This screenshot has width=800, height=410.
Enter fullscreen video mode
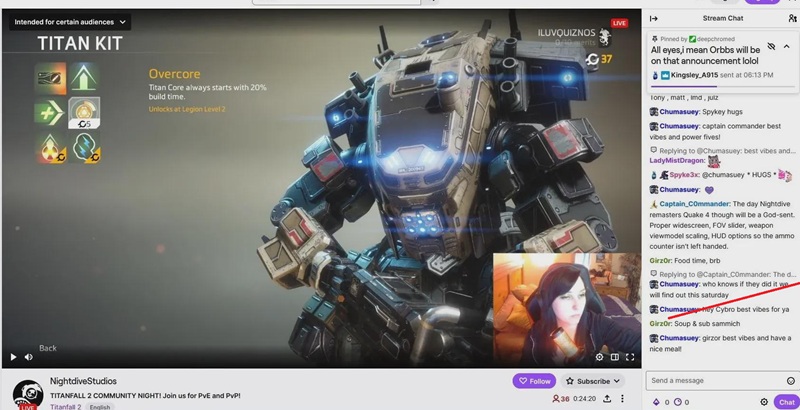(630, 357)
